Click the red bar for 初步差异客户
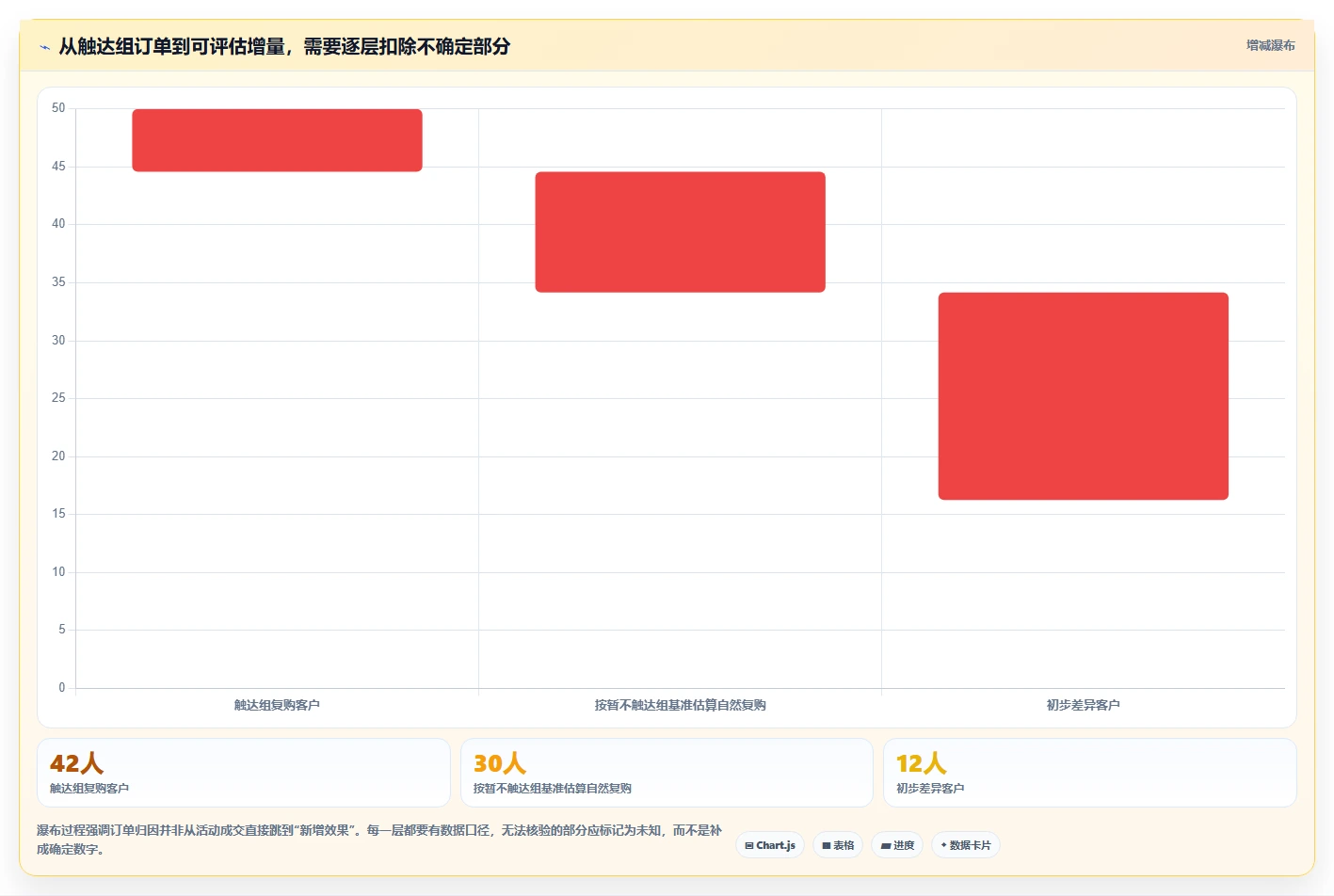1334x896 pixels. tap(1083, 395)
